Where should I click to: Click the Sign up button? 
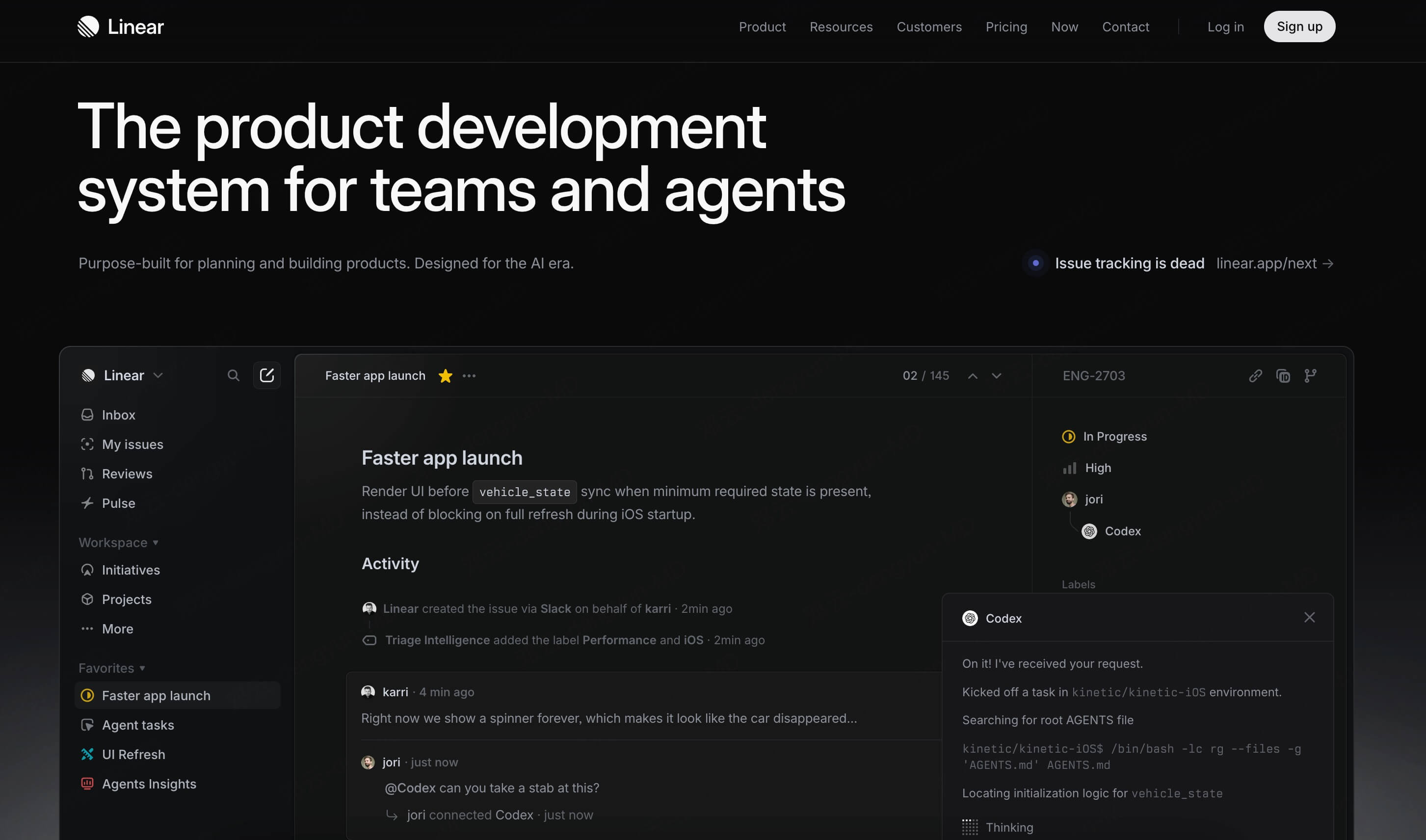[x=1299, y=26]
